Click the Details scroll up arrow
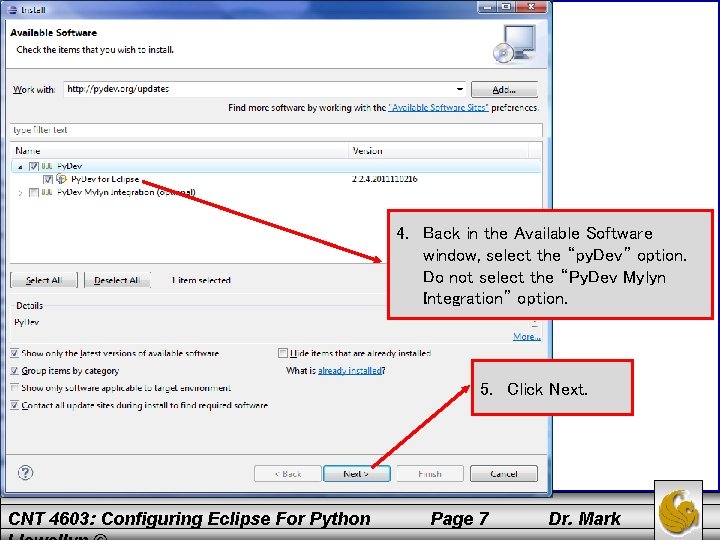720x540 pixels. [534, 323]
